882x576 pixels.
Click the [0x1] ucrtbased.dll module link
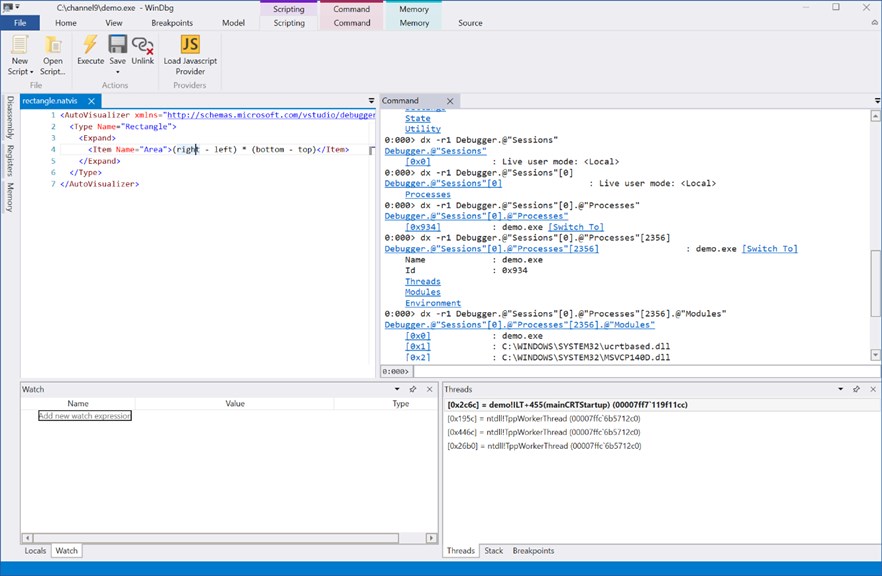(x=418, y=346)
